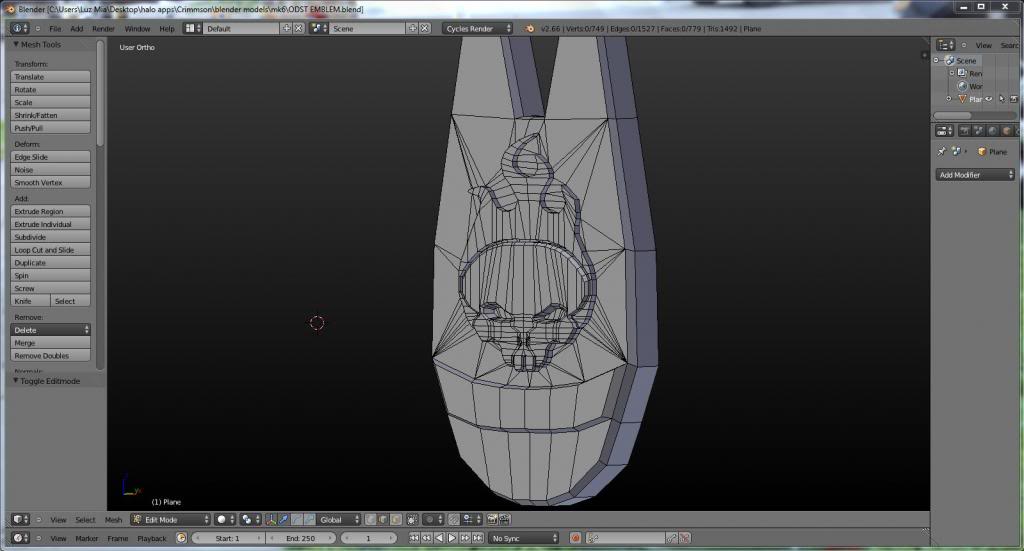Open the 3D View editor type selector
This screenshot has width=1024, height=551.
(x=21, y=520)
